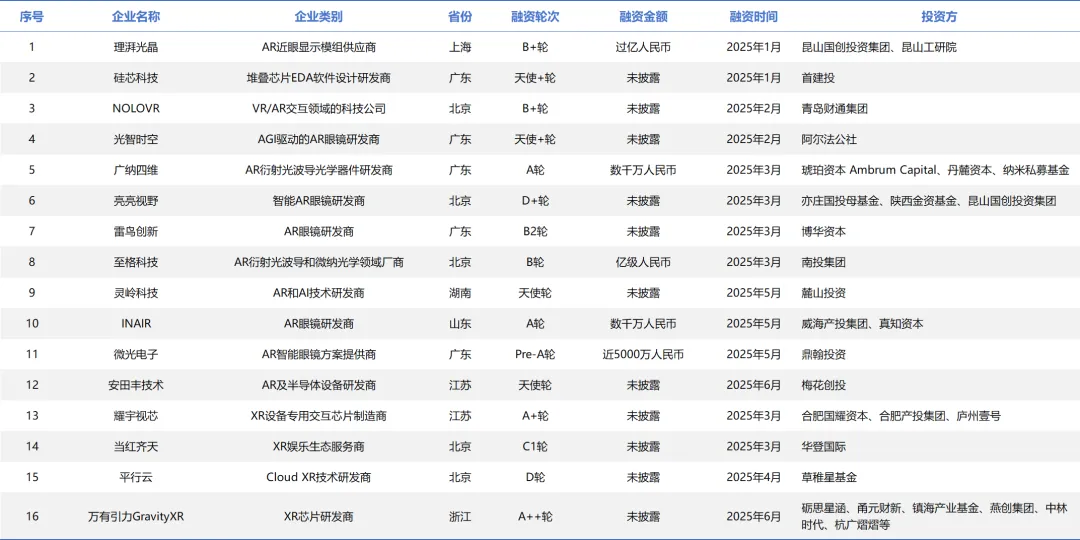
Task: Click funding date 2025年4月
Action: [754, 477]
